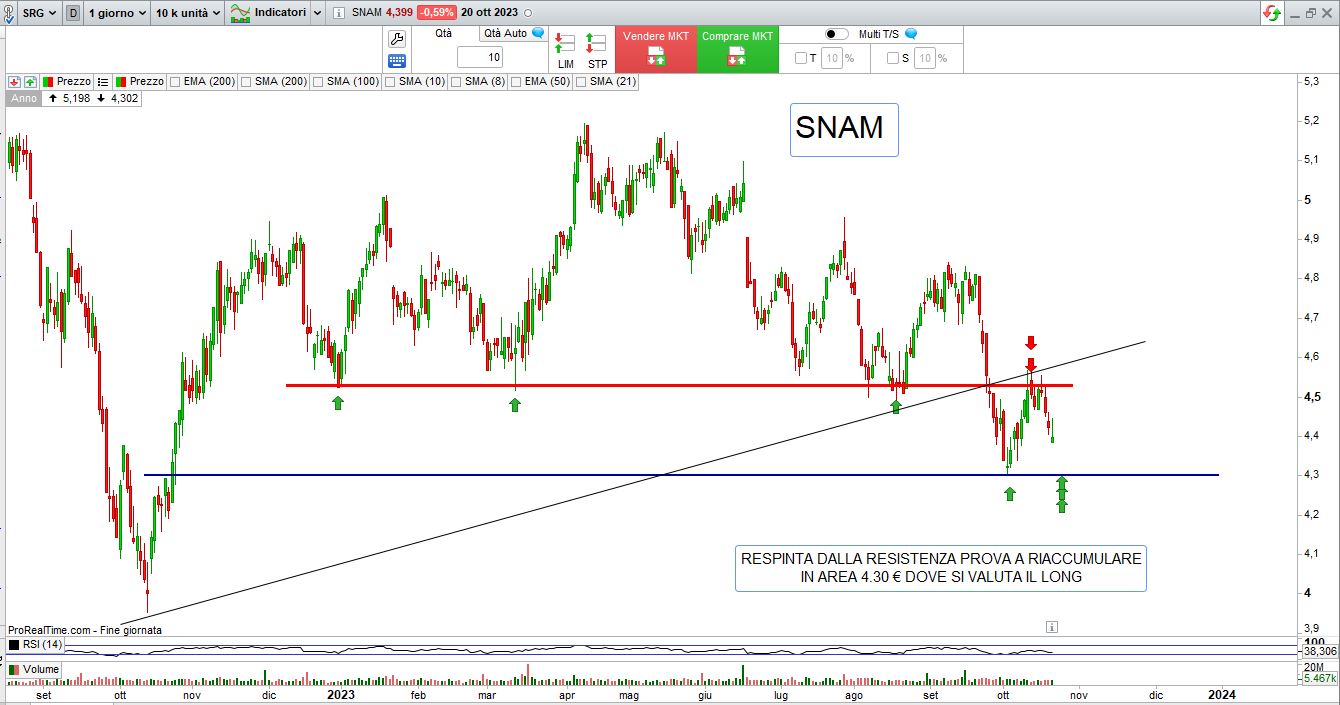Click the D timeframe button

click(73, 13)
